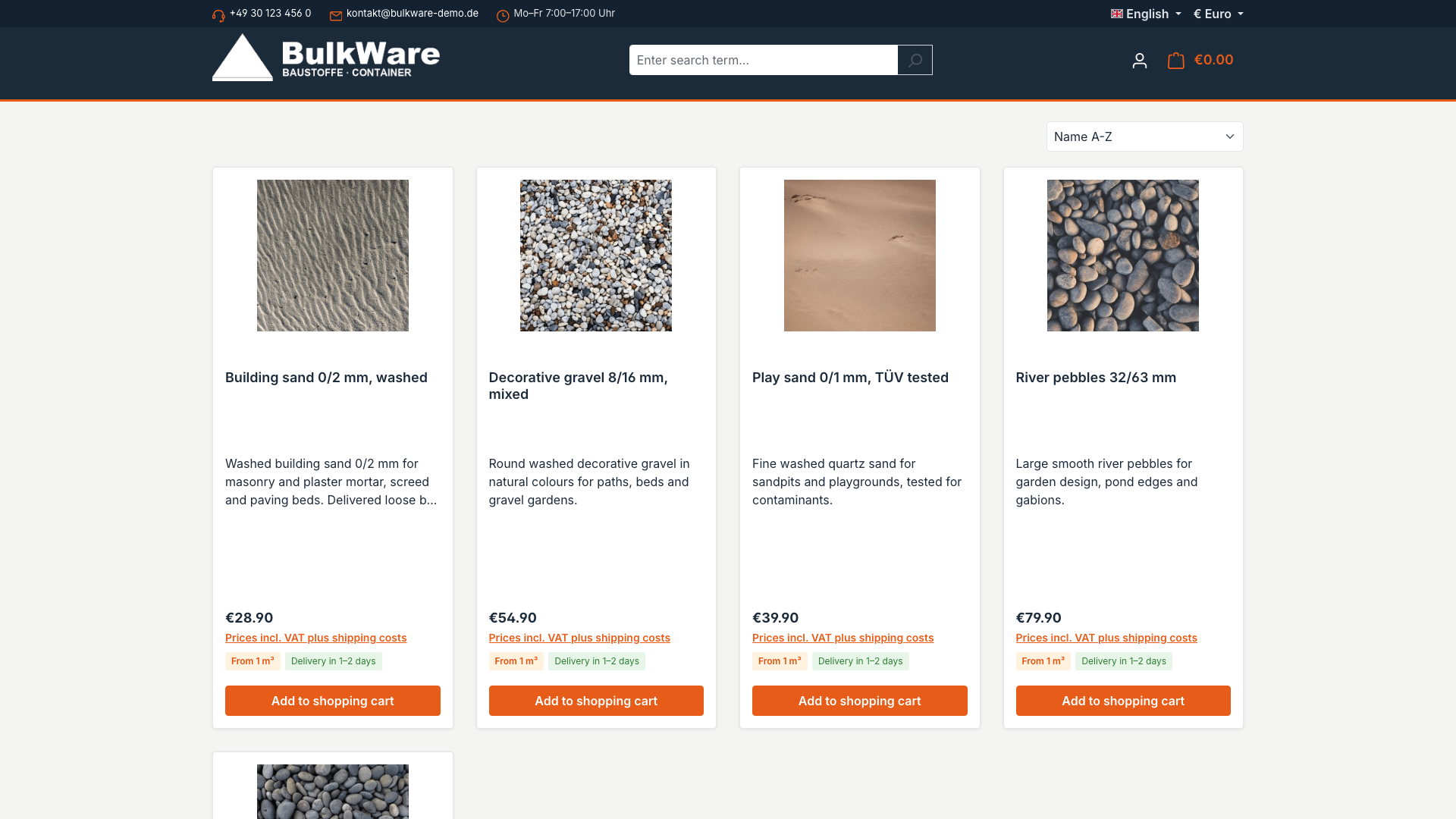Open the English language dropdown
The width and height of the screenshot is (1456, 819).
point(1146,14)
